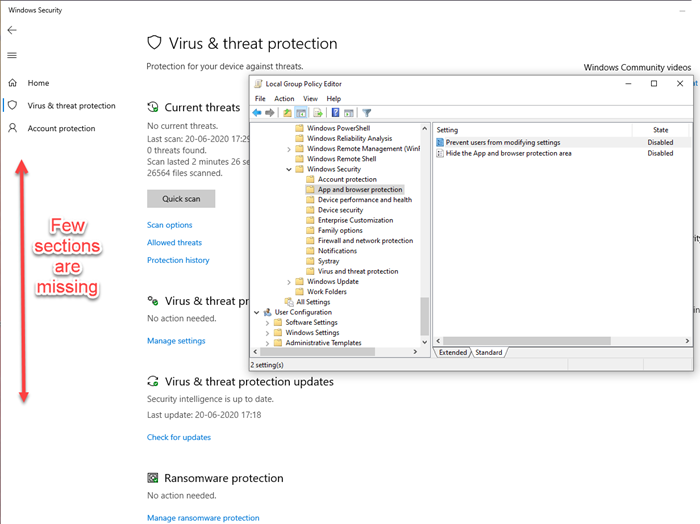Open Manage settings link
This screenshot has height=524, width=700.
pos(176,341)
